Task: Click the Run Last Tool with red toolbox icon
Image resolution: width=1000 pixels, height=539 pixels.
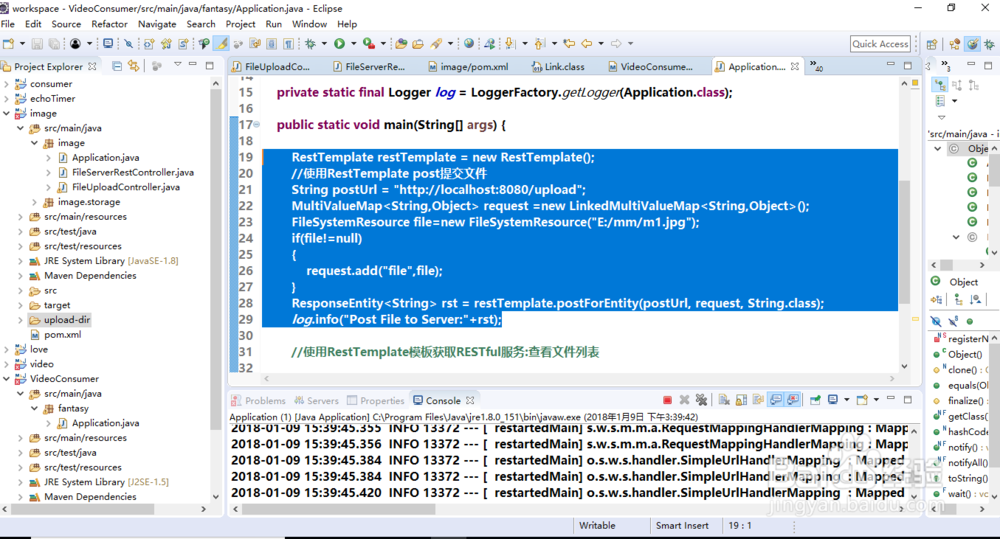Action: coord(369,43)
